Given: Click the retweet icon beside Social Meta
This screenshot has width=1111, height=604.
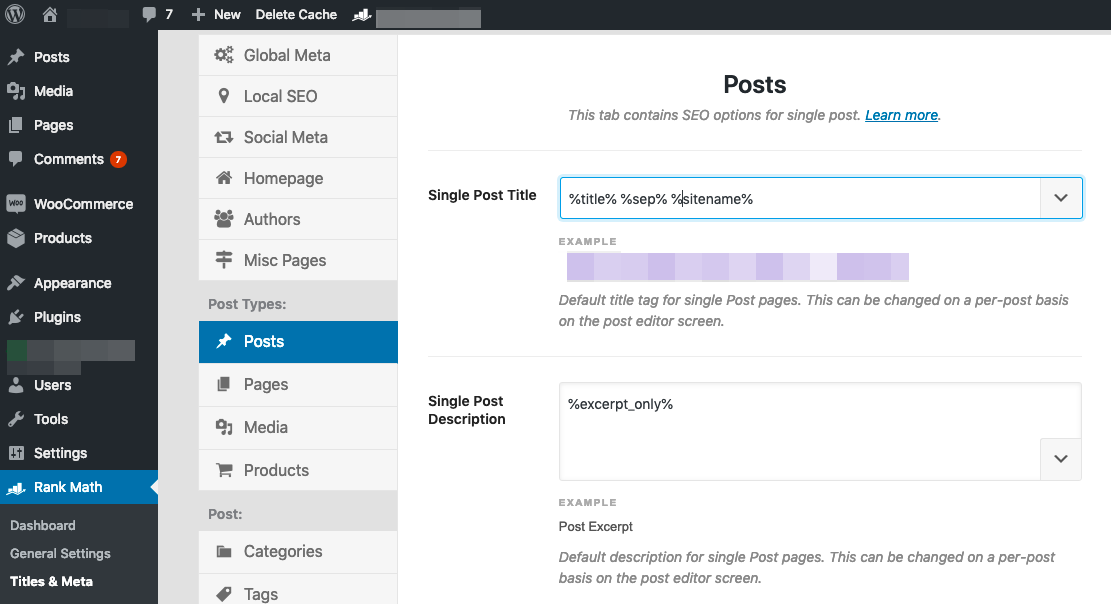Looking at the screenshot, I should pos(224,137).
